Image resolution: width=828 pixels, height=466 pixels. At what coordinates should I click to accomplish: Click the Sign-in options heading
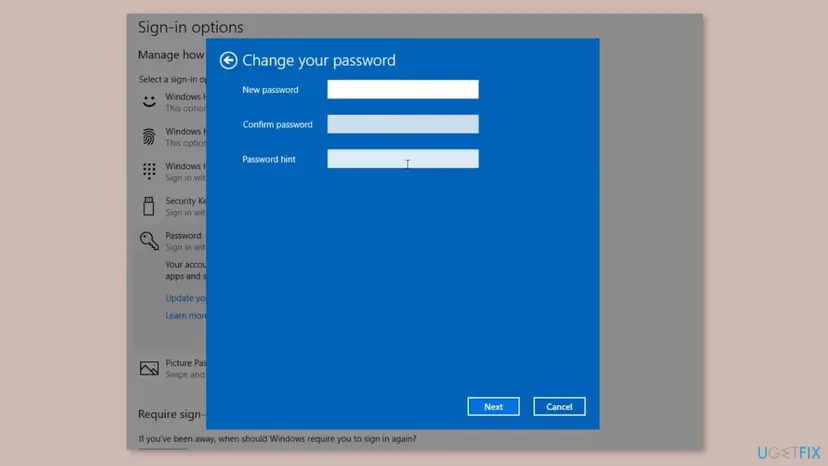[191, 27]
